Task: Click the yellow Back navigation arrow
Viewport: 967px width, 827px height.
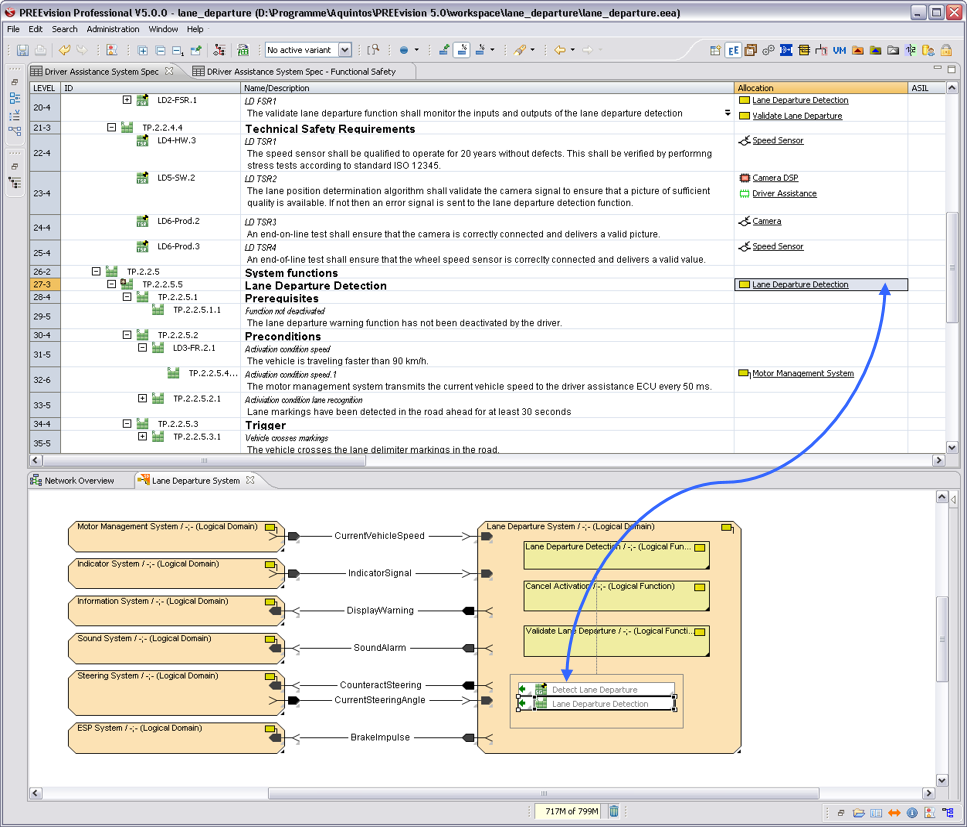Action: (560, 50)
